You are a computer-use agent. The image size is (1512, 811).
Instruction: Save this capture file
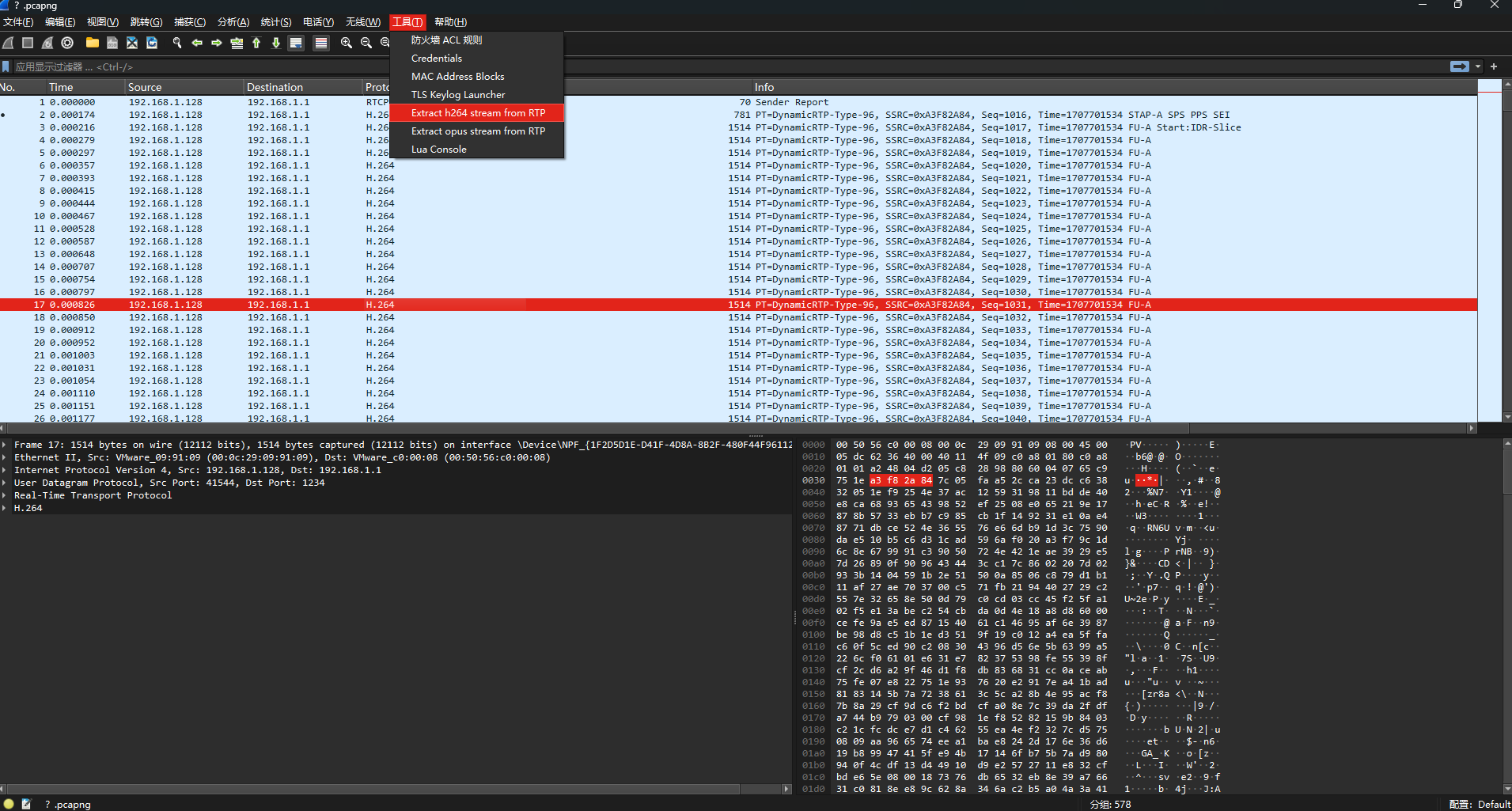coord(112,43)
